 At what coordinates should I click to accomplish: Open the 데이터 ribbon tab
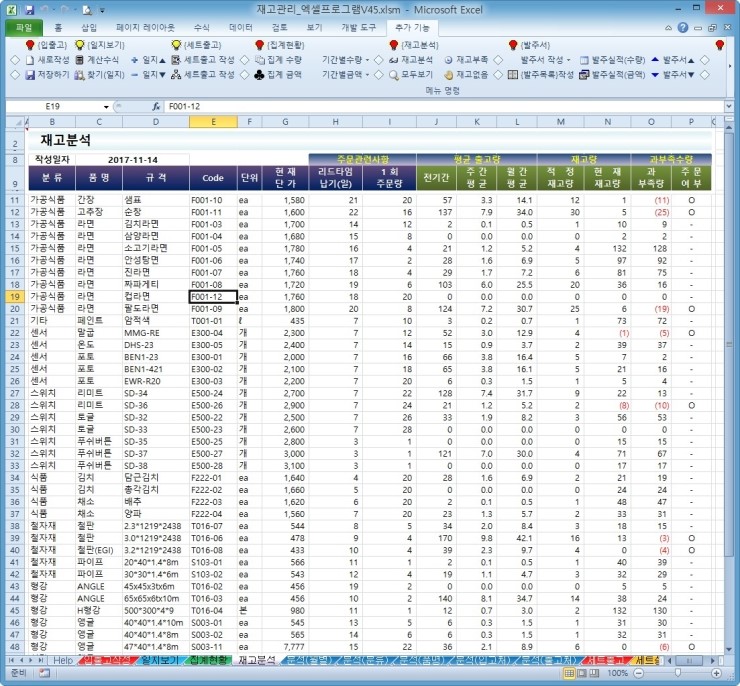coord(241,28)
